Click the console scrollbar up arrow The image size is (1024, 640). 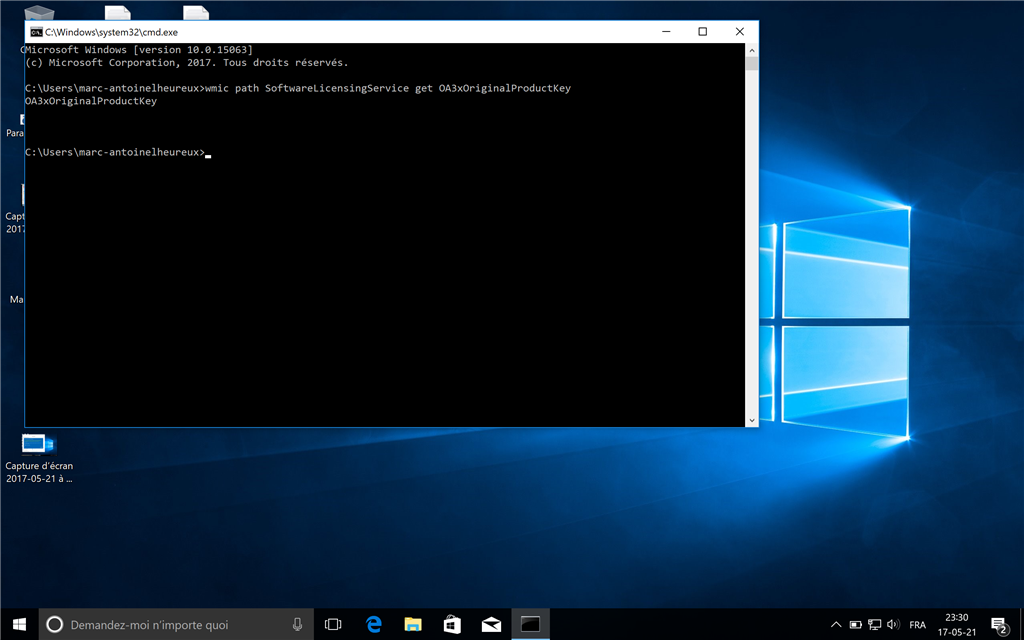coord(752,50)
